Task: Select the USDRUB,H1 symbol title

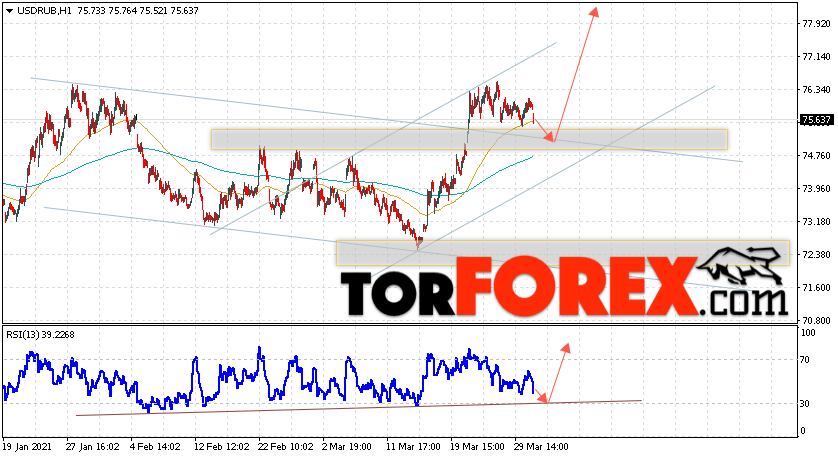Action: tap(45, 11)
